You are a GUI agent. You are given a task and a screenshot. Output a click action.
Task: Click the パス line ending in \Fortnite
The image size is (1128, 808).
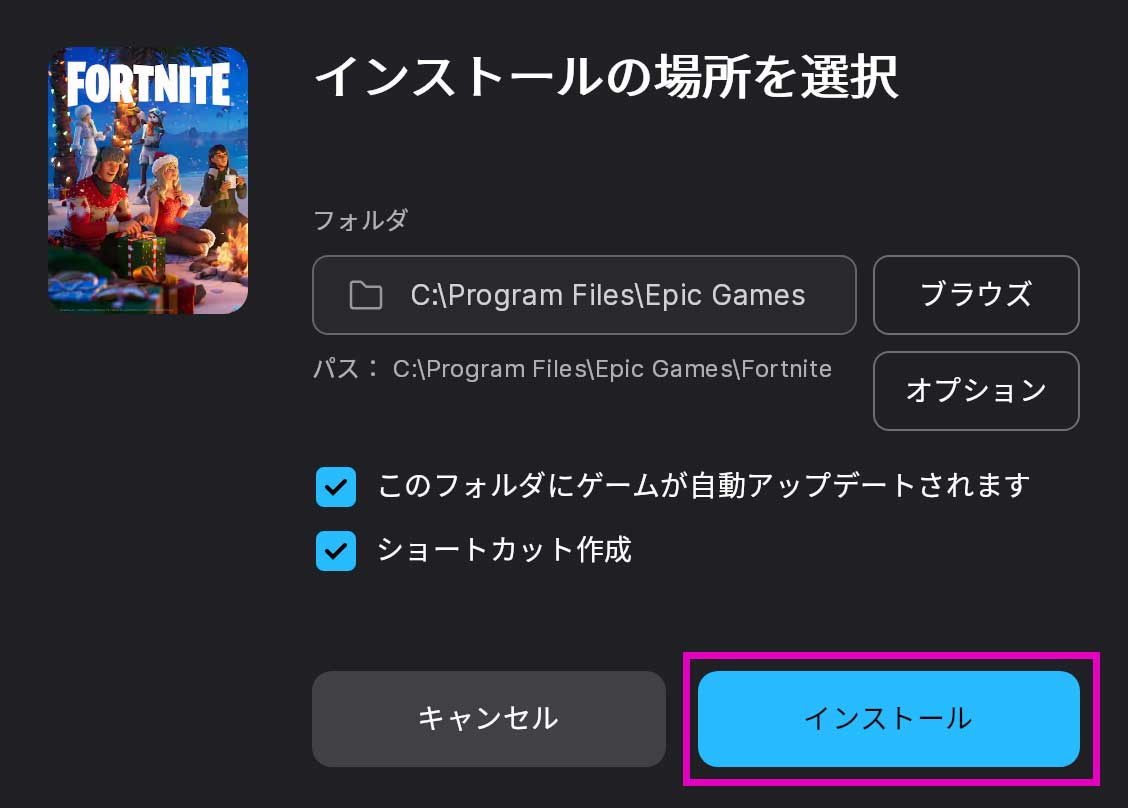coord(573,369)
